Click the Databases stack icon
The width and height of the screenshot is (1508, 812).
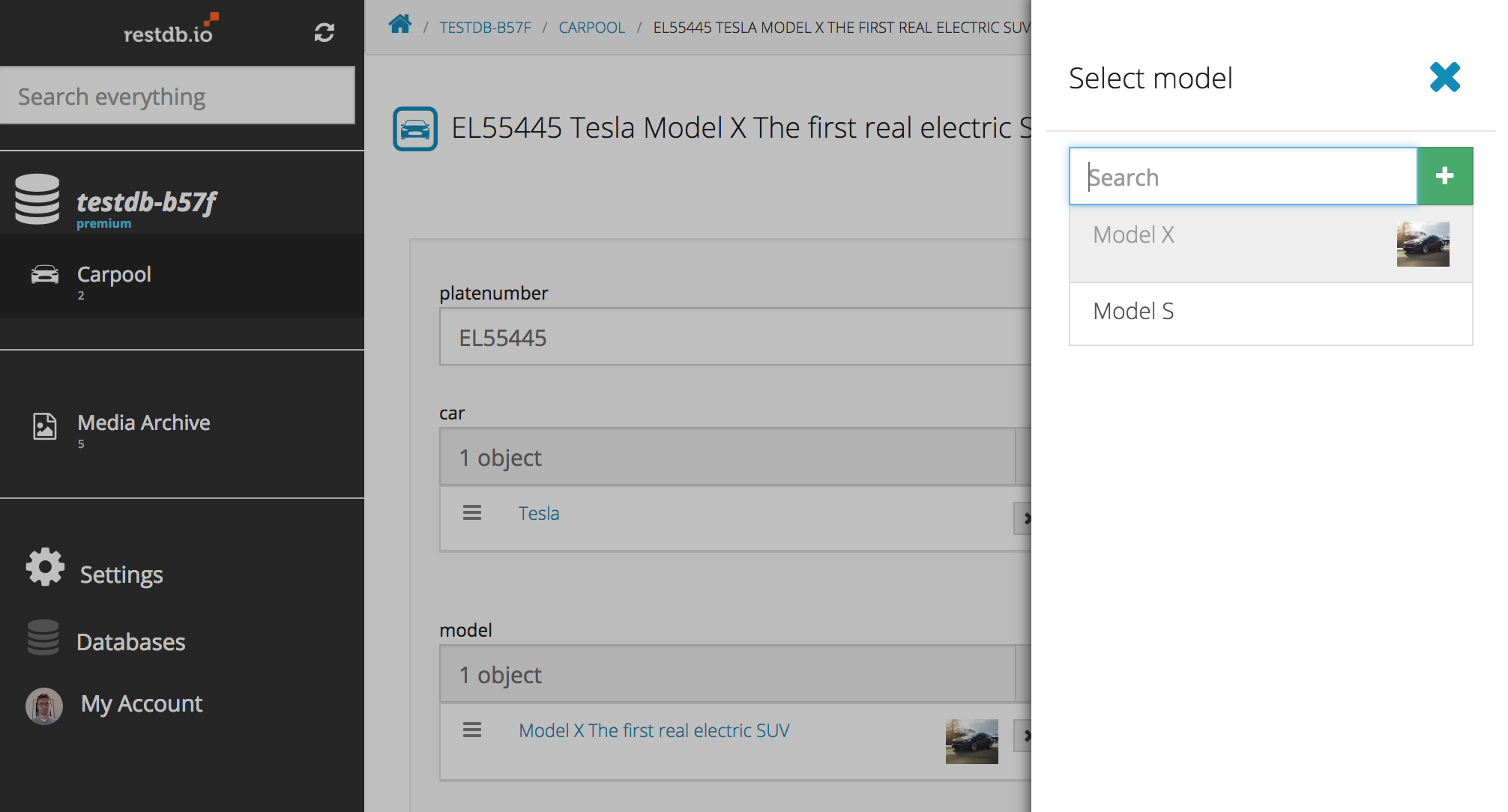[43, 637]
